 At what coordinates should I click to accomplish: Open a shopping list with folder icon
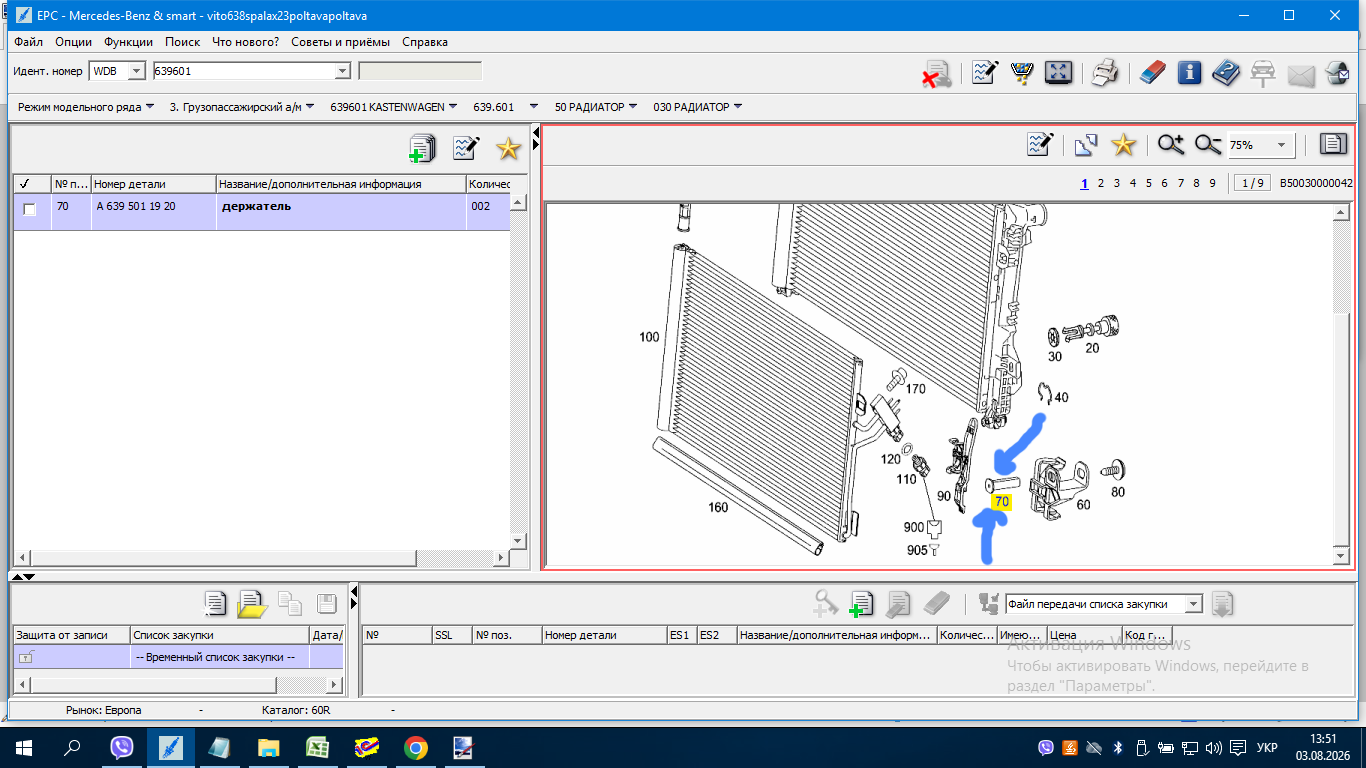click(x=252, y=603)
